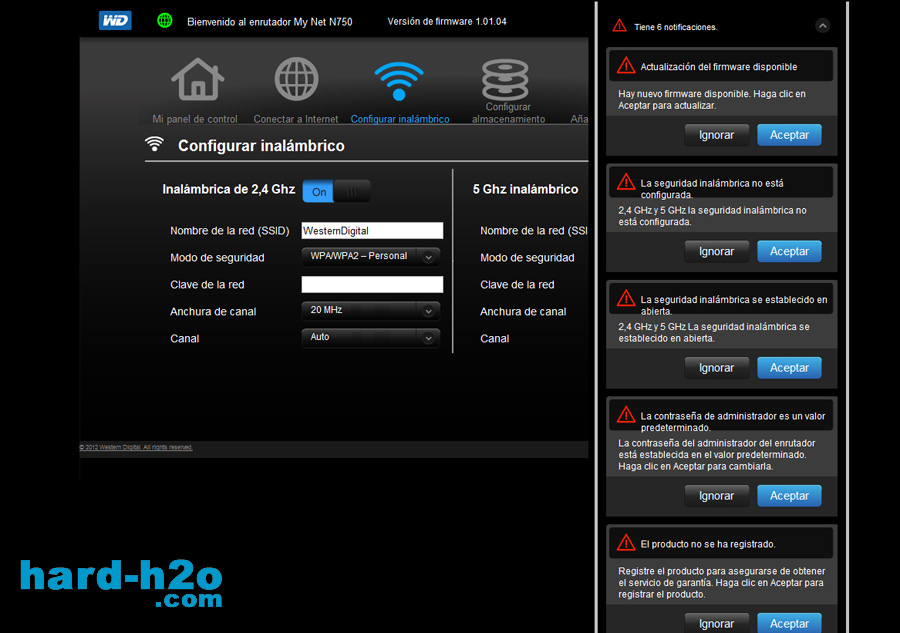Select Configurar inalámbrico tab label
This screenshot has height=633, width=900.
point(400,119)
